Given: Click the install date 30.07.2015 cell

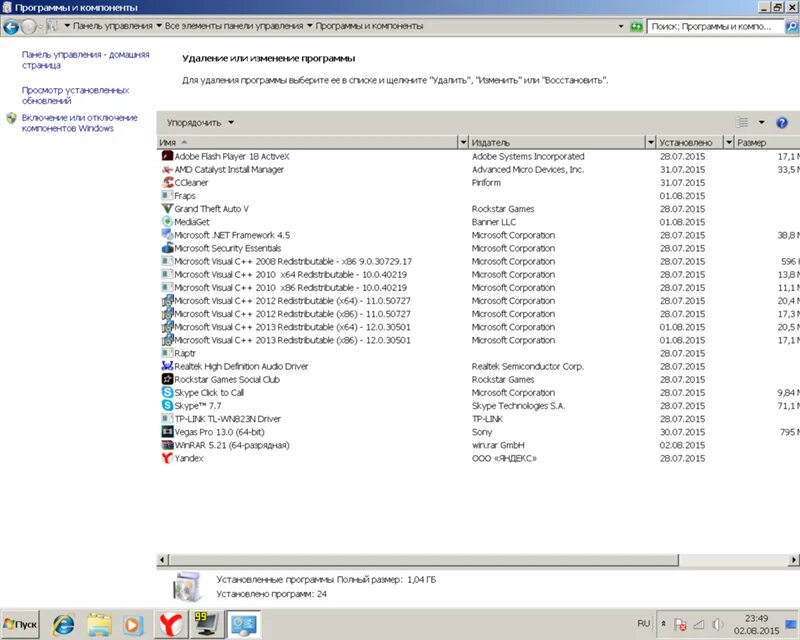Looking at the screenshot, I should tap(682, 432).
